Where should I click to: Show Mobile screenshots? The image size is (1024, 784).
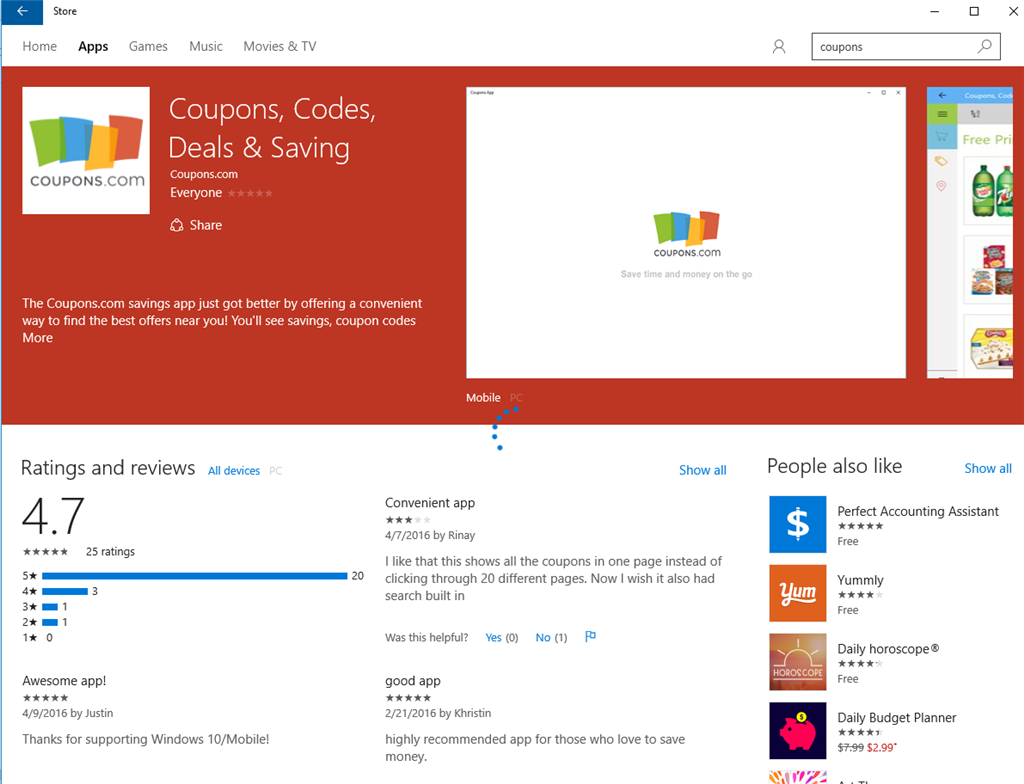(483, 398)
